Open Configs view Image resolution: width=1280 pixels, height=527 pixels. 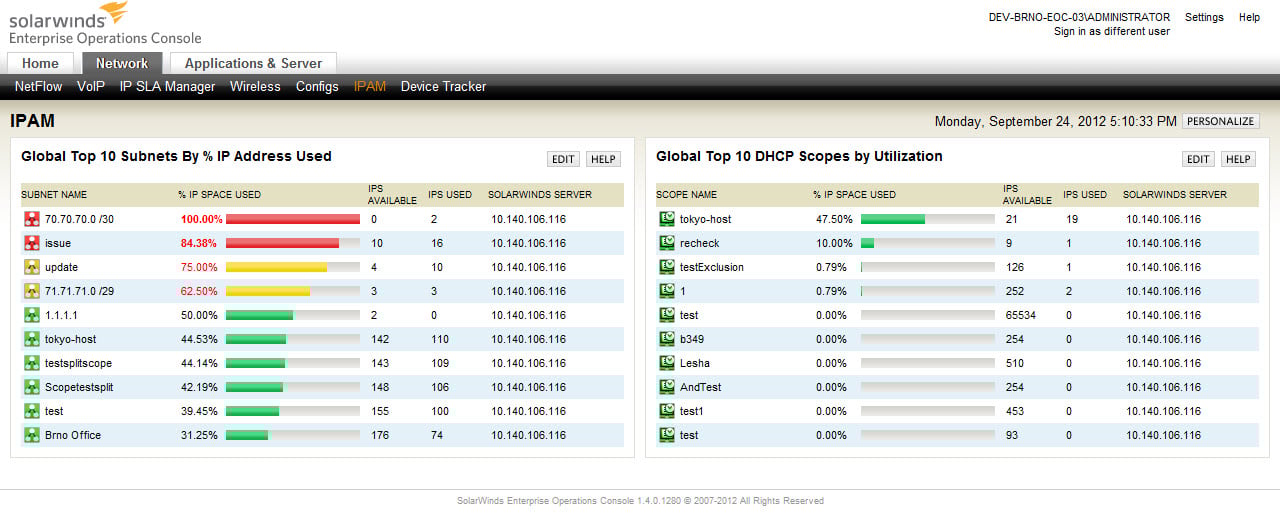tap(317, 87)
